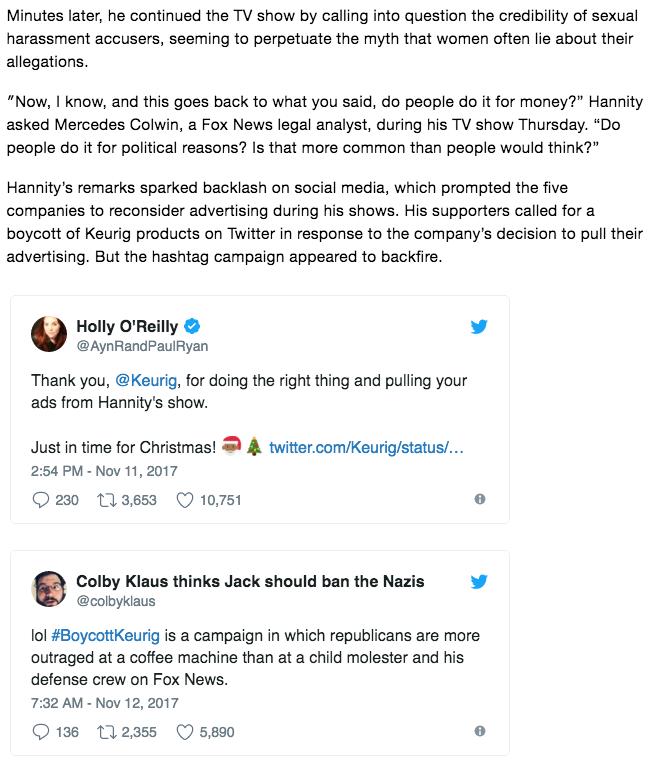Follow the twitter.com/Keurig/status link

[366, 447]
